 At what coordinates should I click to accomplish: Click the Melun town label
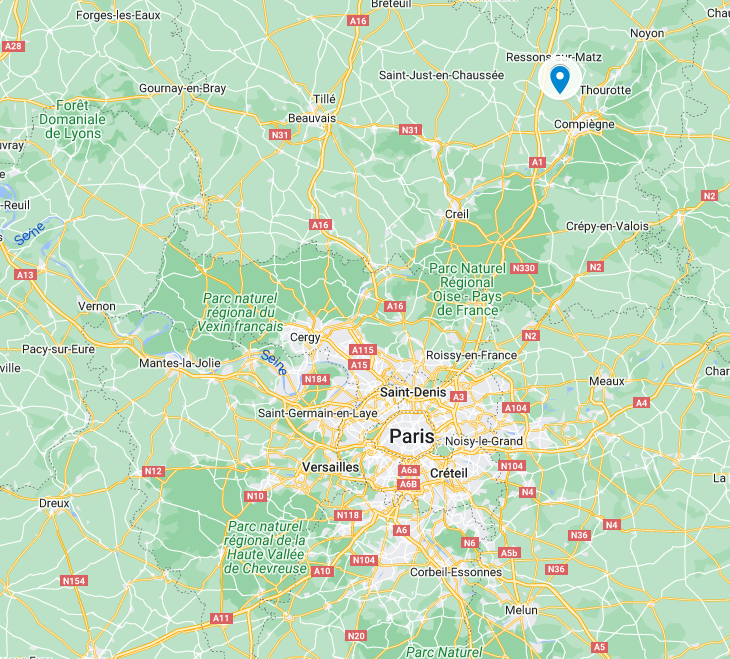[x=521, y=610]
